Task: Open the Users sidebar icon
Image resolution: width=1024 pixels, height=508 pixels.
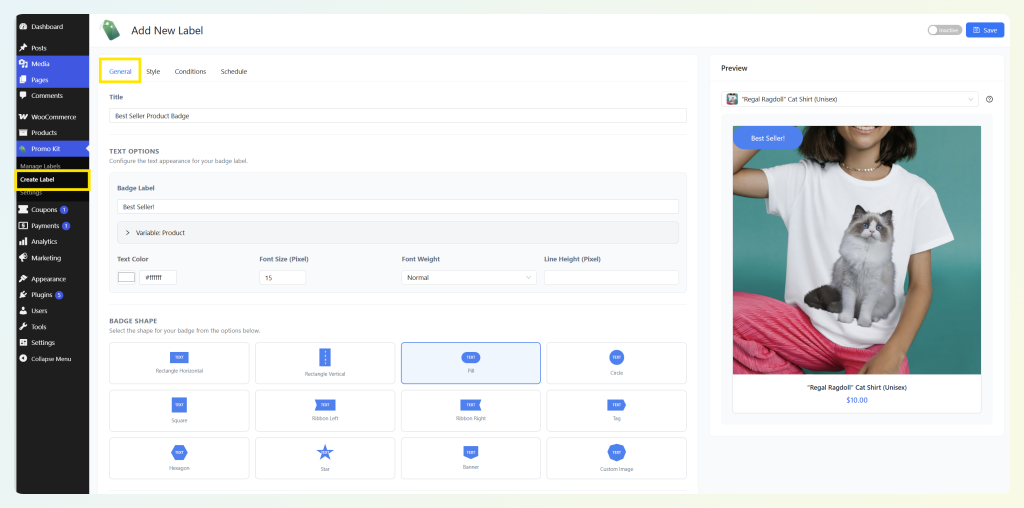Action: click(x=24, y=311)
